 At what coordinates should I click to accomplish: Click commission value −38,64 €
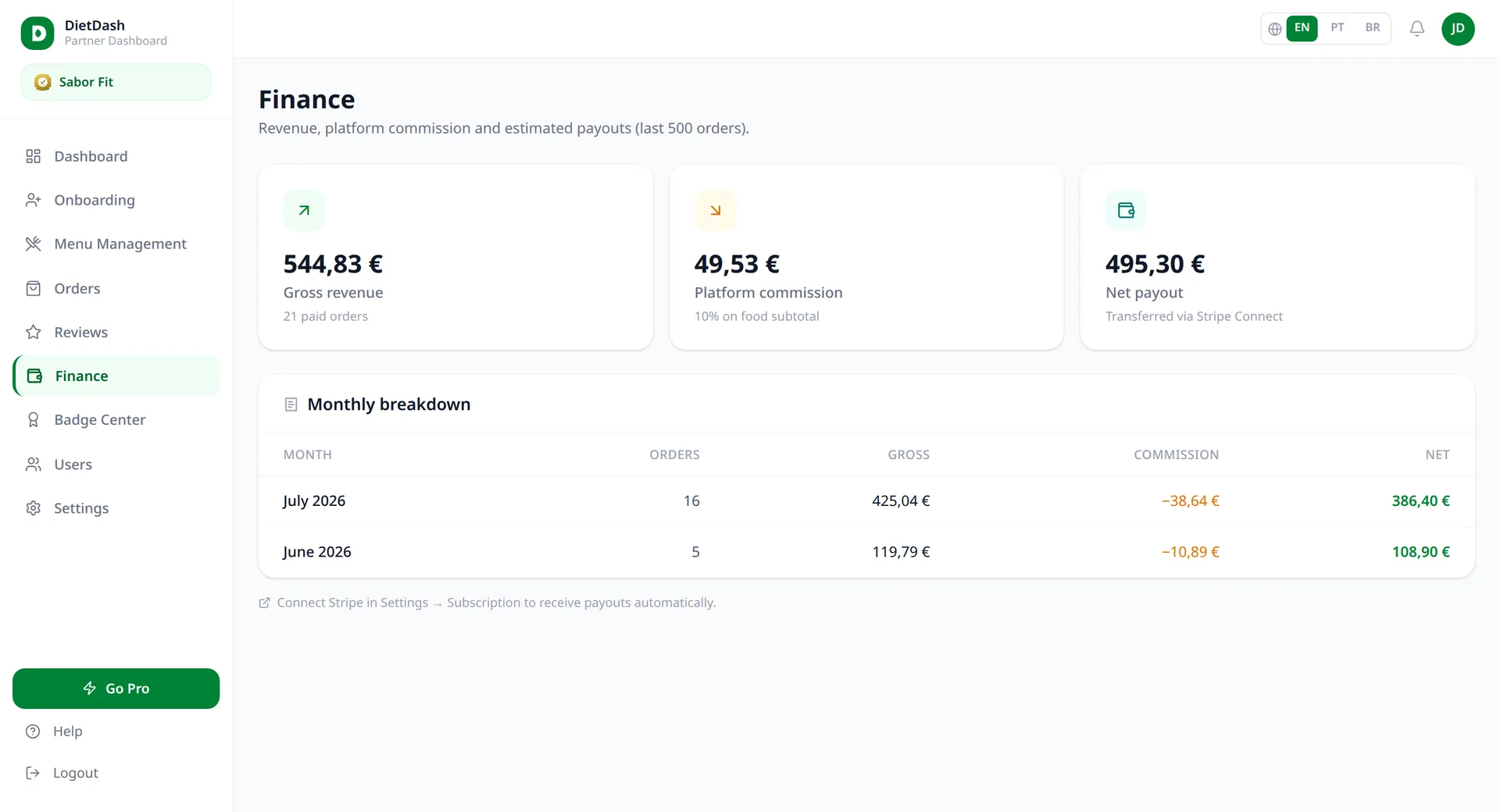coord(1190,500)
